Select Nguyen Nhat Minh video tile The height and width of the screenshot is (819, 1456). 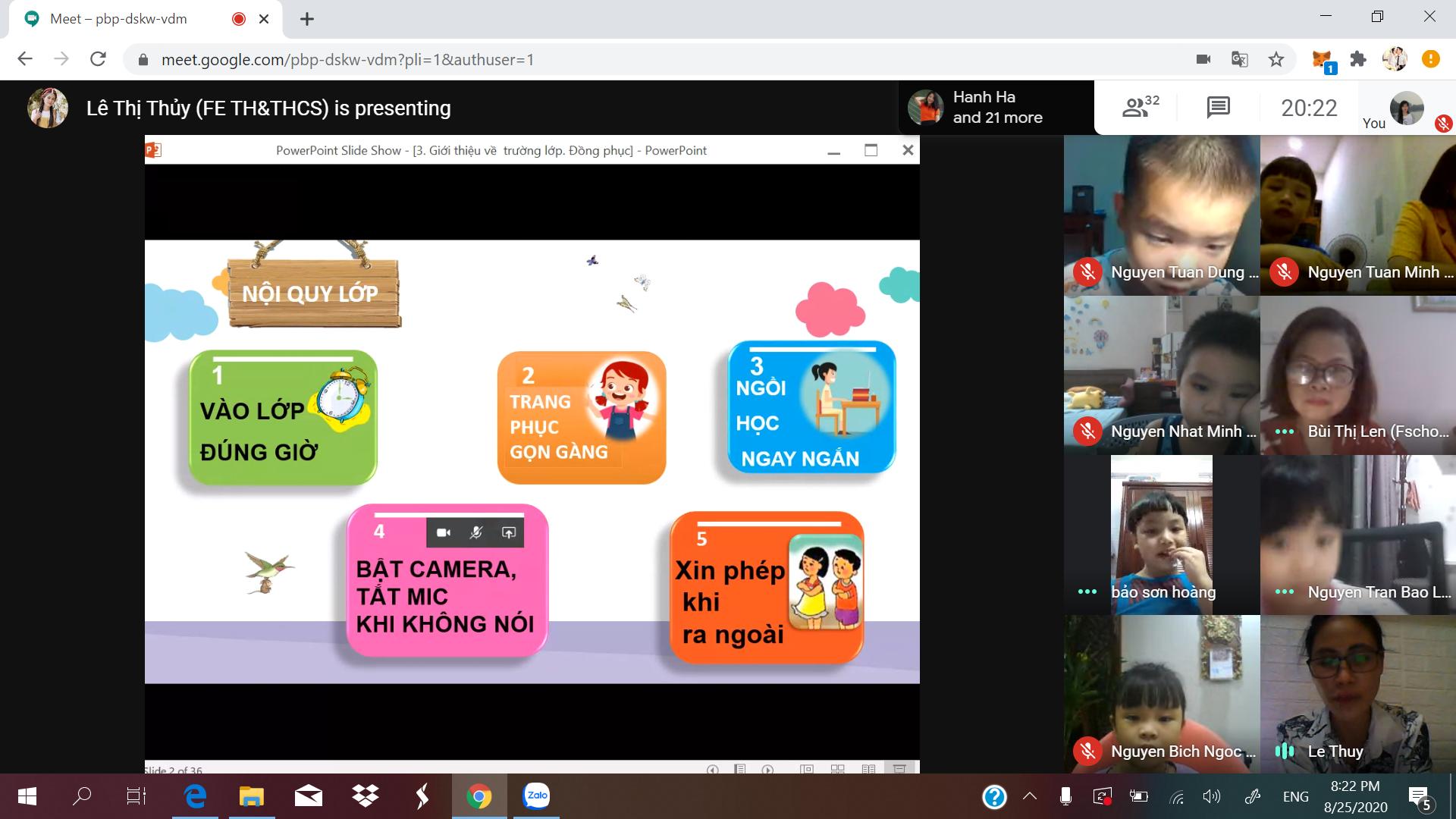pyautogui.click(x=1161, y=375)
